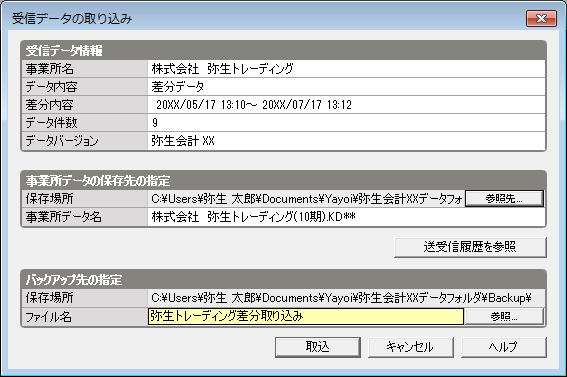This screenshot has width=567, height=377.
Task: Click the 事業所データ名 row label
Action: pyautogui.click(x=63, y=217)
